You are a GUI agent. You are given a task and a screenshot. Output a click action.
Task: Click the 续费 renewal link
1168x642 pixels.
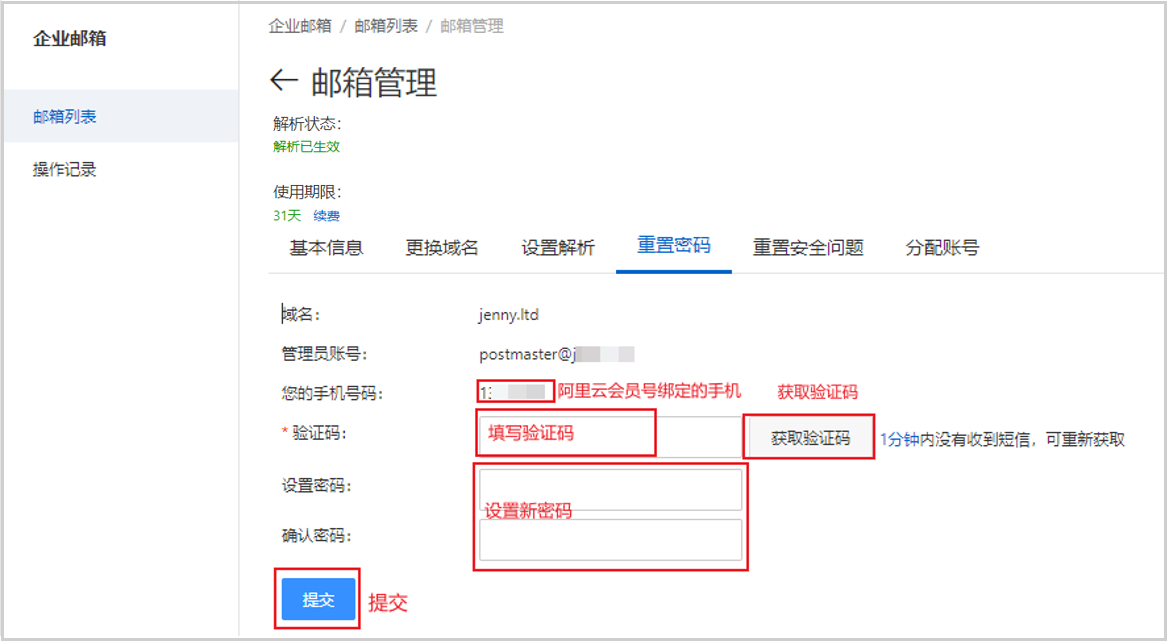pyautogui.click(x=326, y=216)
